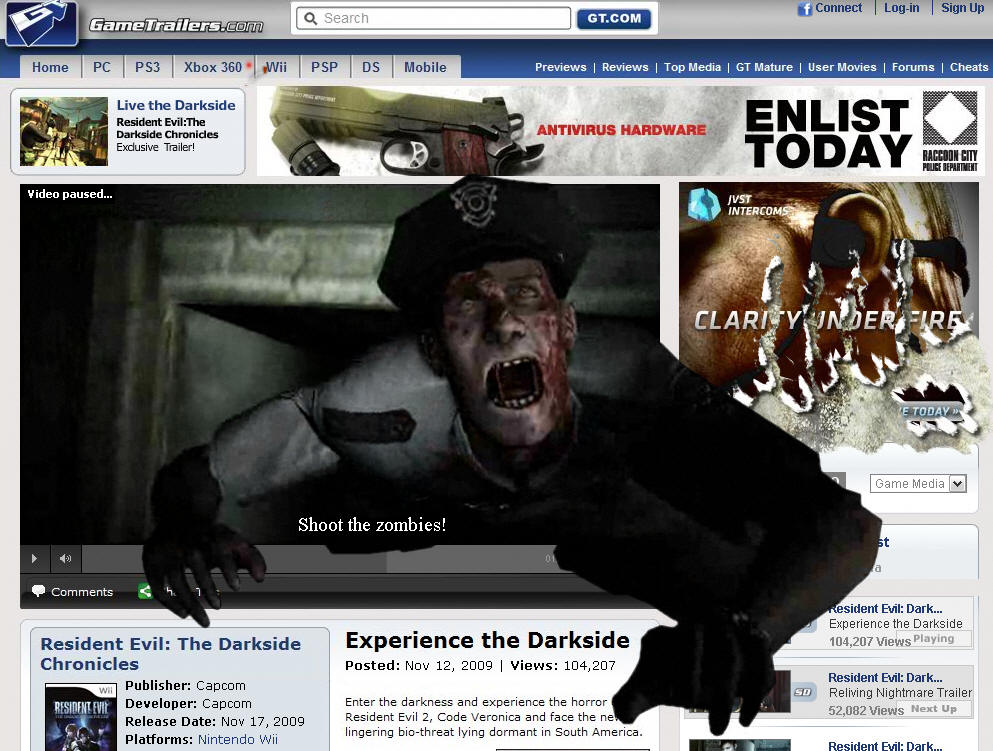Play the paused video

click(x=34, y=559)
